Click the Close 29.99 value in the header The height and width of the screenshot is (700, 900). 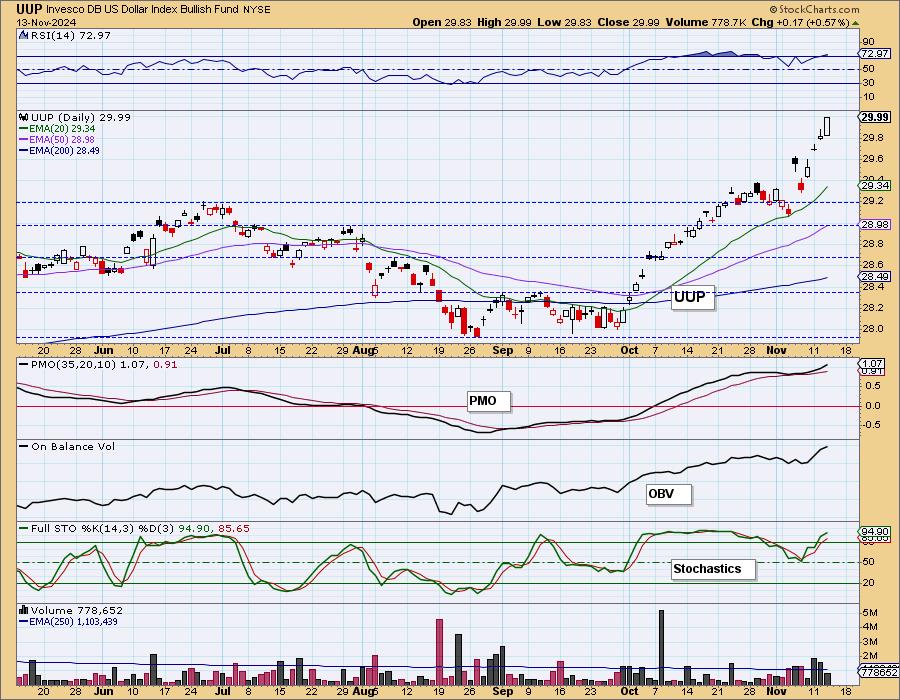pyautogui.click(x=629, y=22)
